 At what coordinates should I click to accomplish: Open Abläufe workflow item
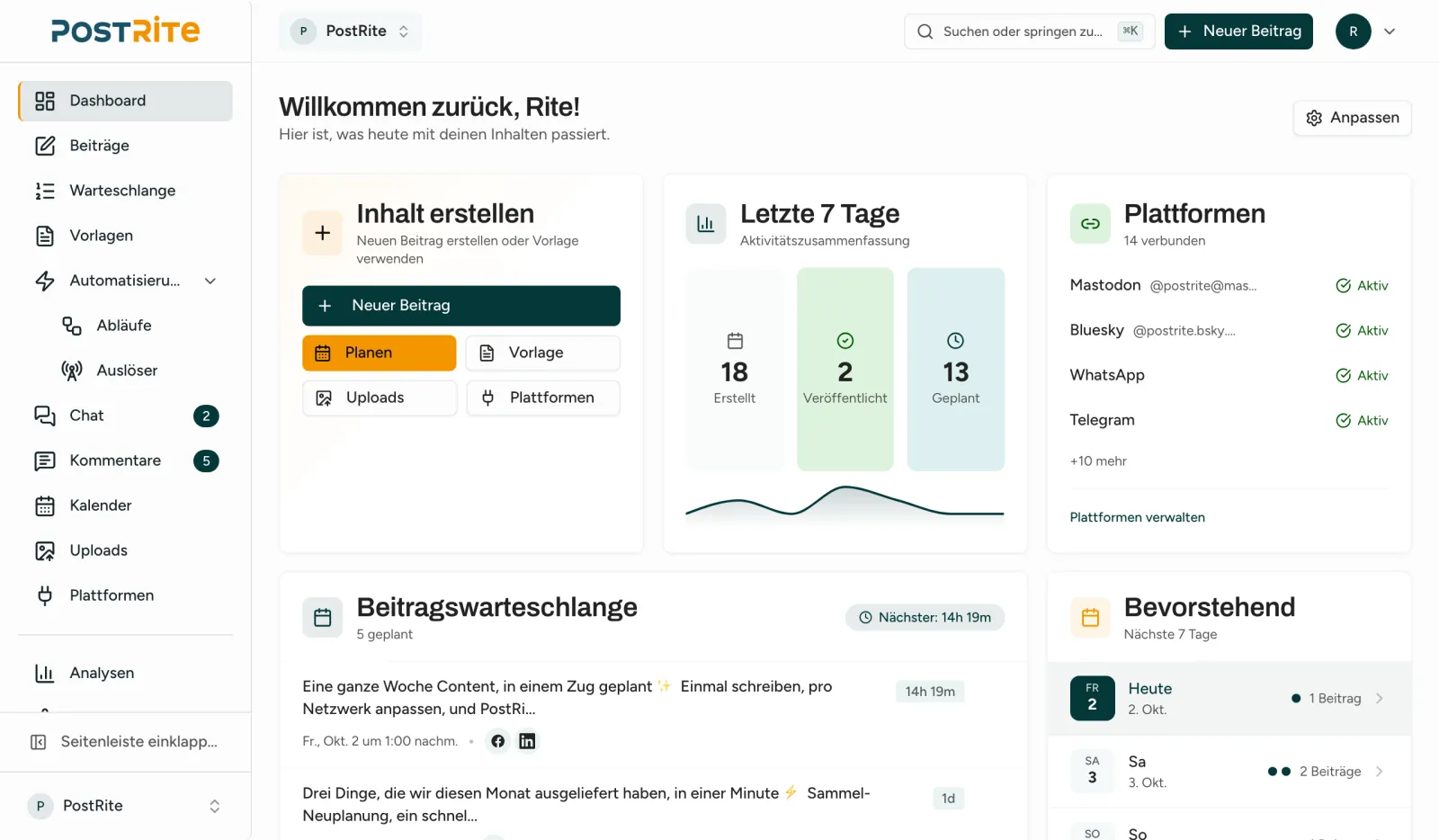[139, 326]
